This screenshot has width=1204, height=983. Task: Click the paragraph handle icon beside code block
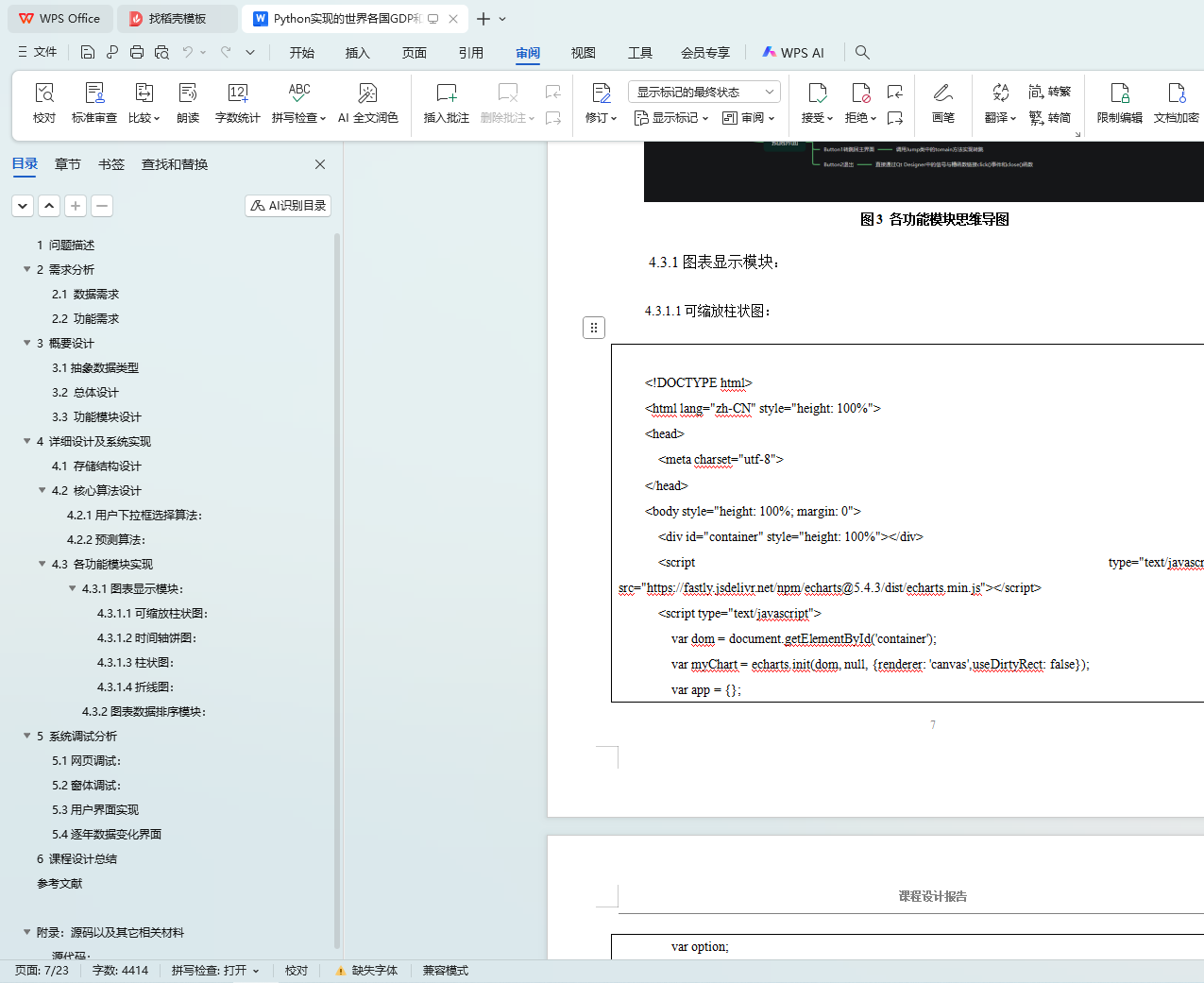coord(594,328)
